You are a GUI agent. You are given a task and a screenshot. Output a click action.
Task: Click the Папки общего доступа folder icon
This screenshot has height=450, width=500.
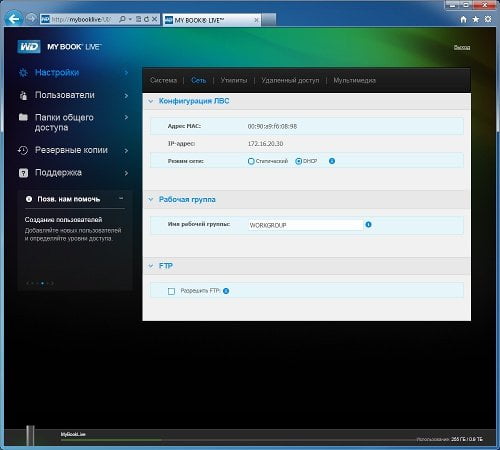click(23, 117)
